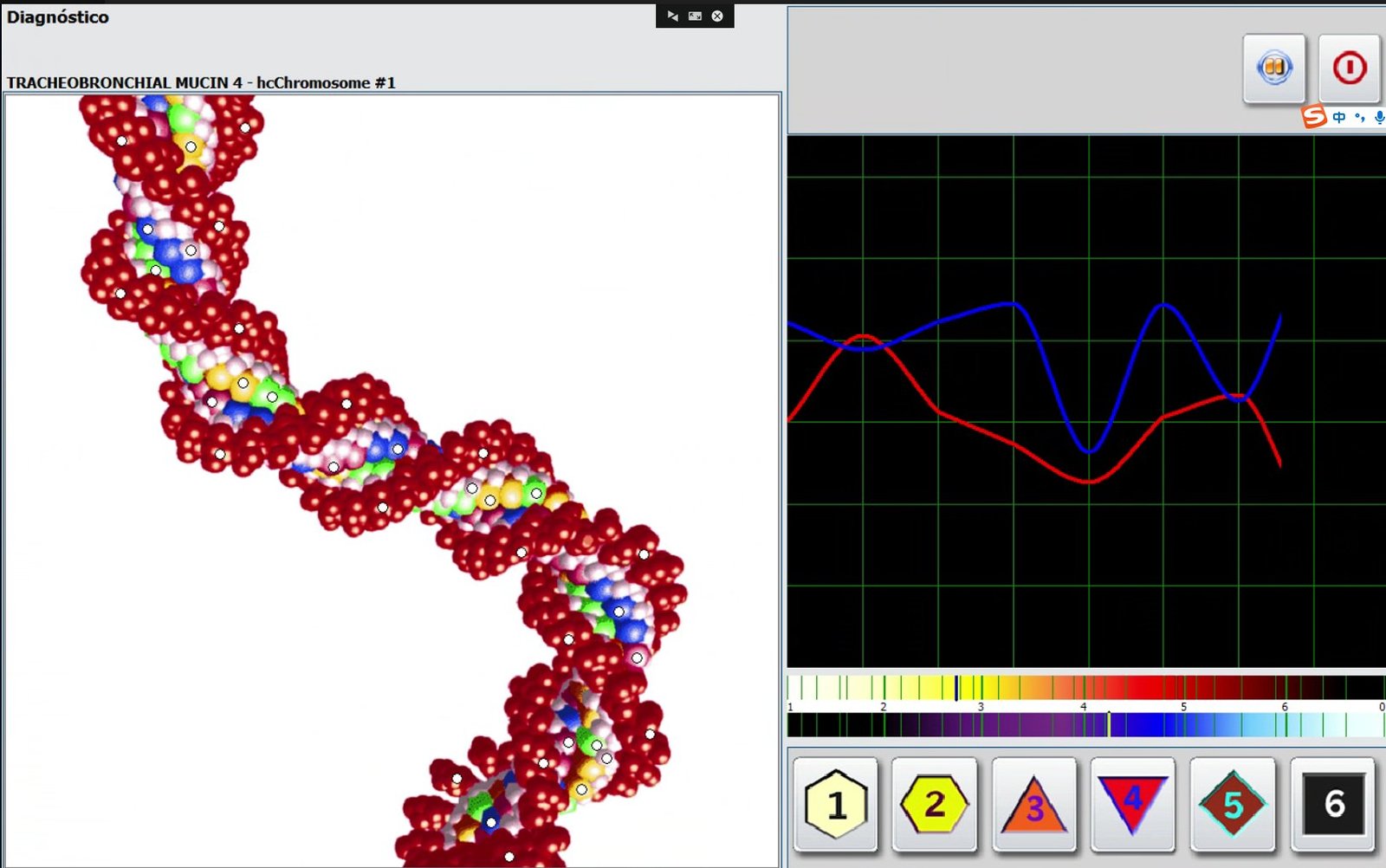Pause the scan with the orange pause button

tap(1273, 68)
